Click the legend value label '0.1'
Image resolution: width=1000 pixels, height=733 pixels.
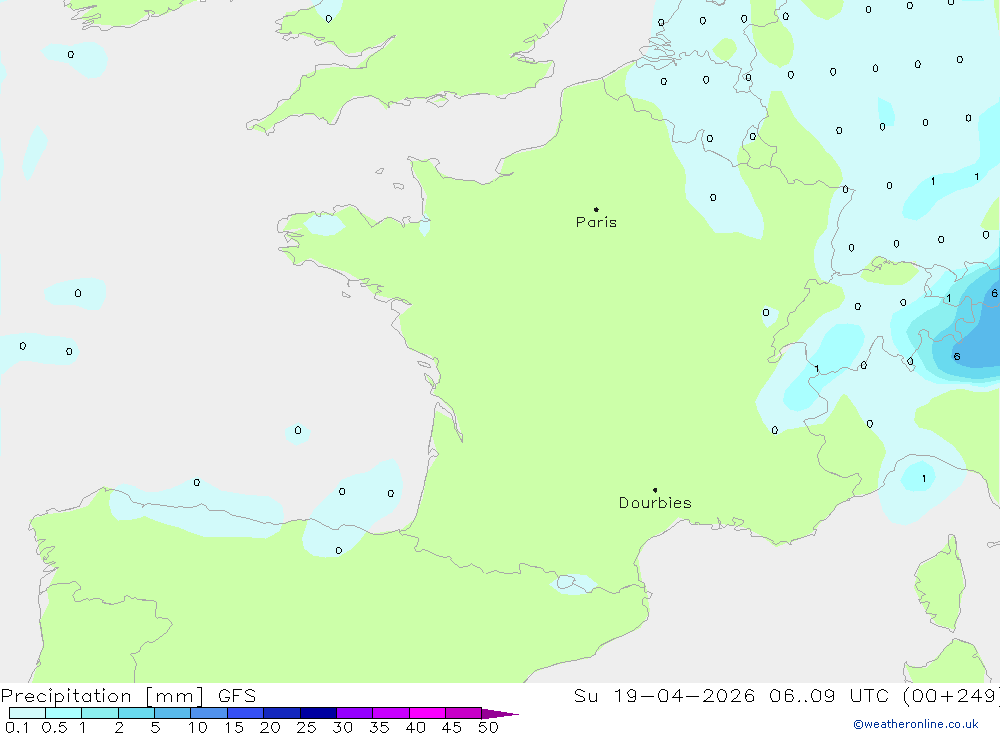pos(17,727)
